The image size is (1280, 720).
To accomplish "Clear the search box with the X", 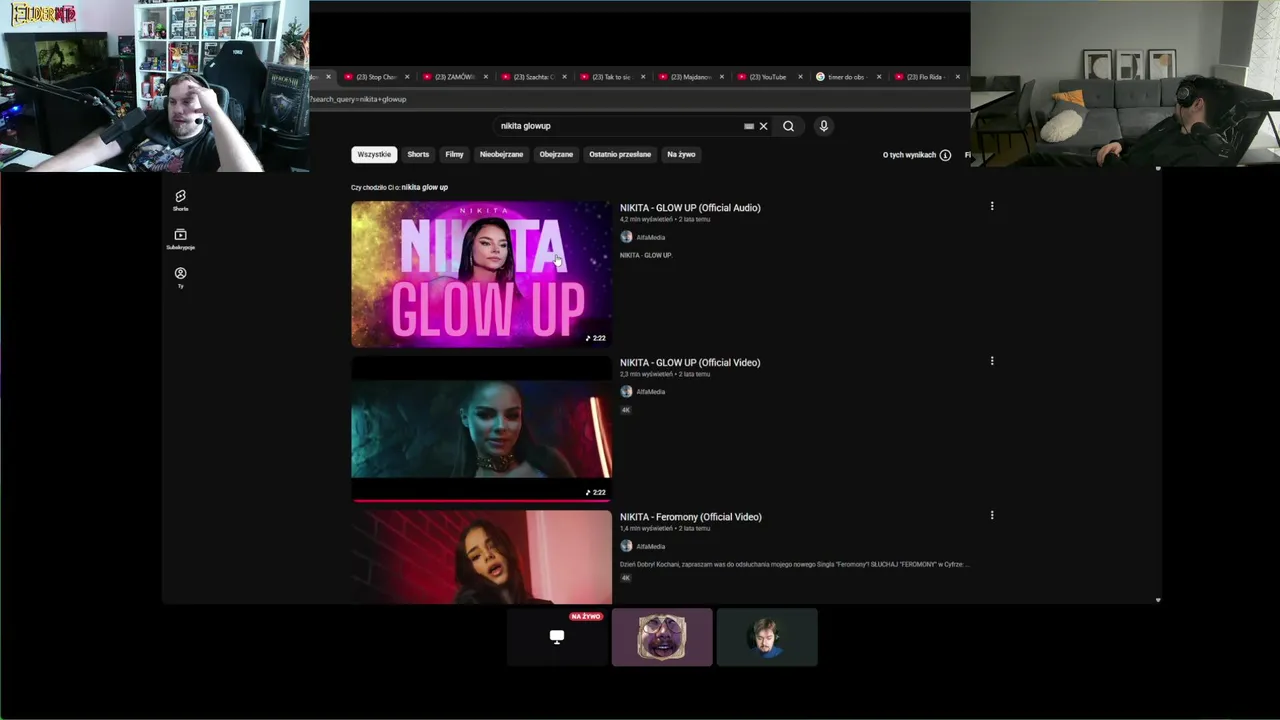I will (763, 126).
